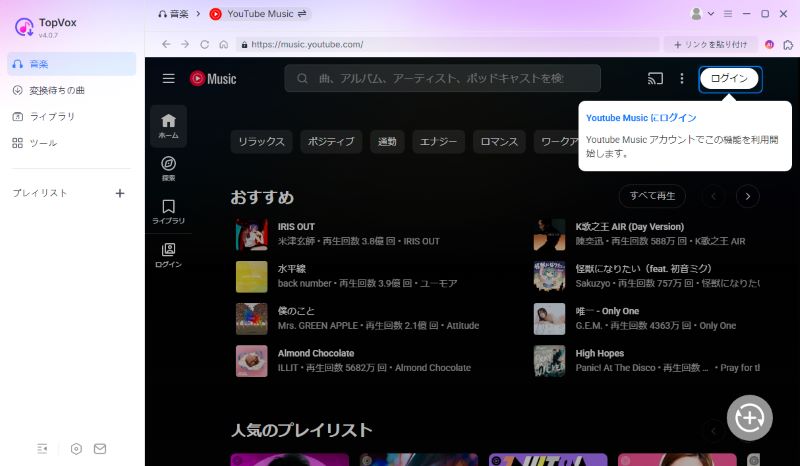800x466 pixels.
Task: Play IRIS OUT song thumbnail
Action: 252,234
